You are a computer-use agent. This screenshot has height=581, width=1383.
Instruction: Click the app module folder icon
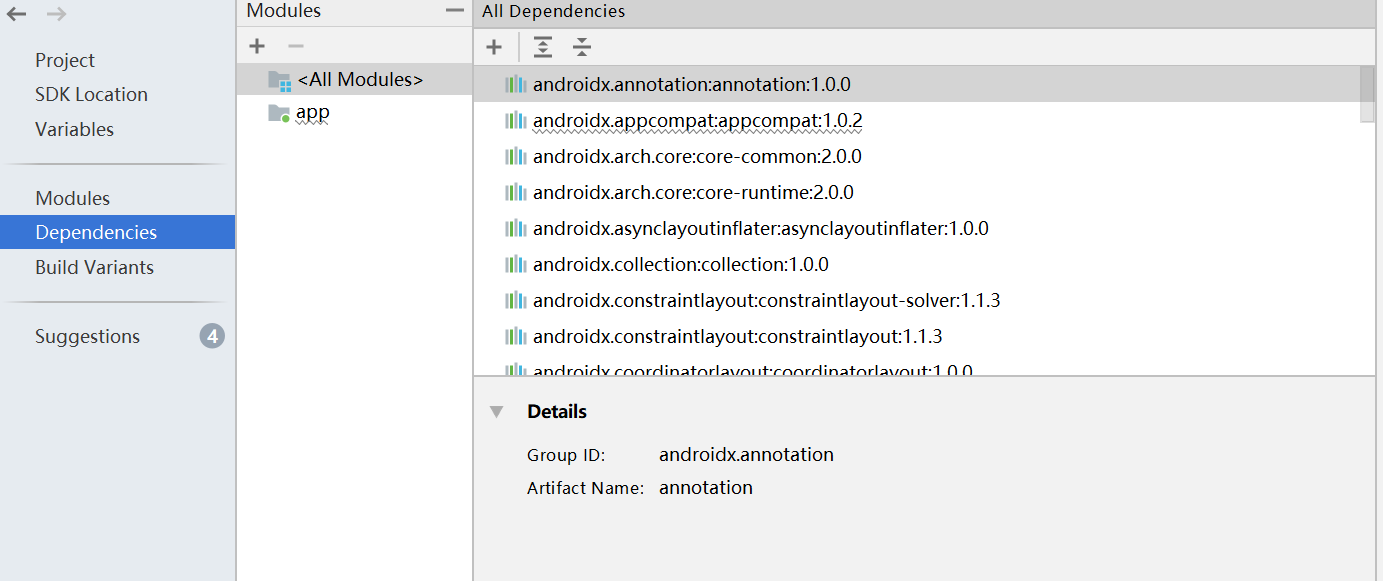coord(279,113)
